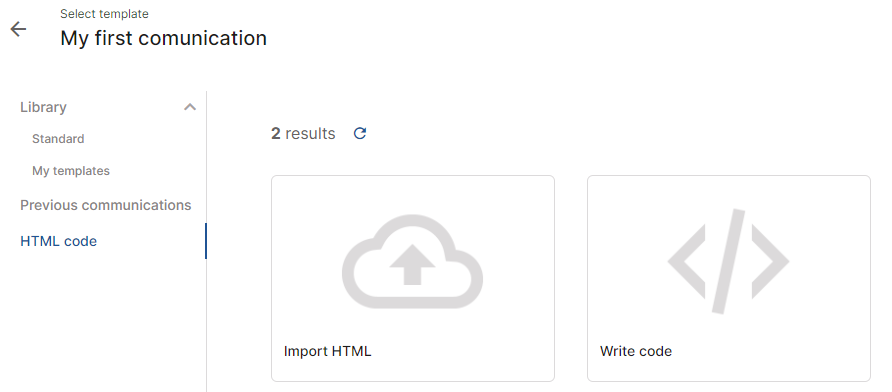The width and height of the screenshot is (892, 392).
Task: Collapse the Library section chevron
Action: (x=190, y=107)
